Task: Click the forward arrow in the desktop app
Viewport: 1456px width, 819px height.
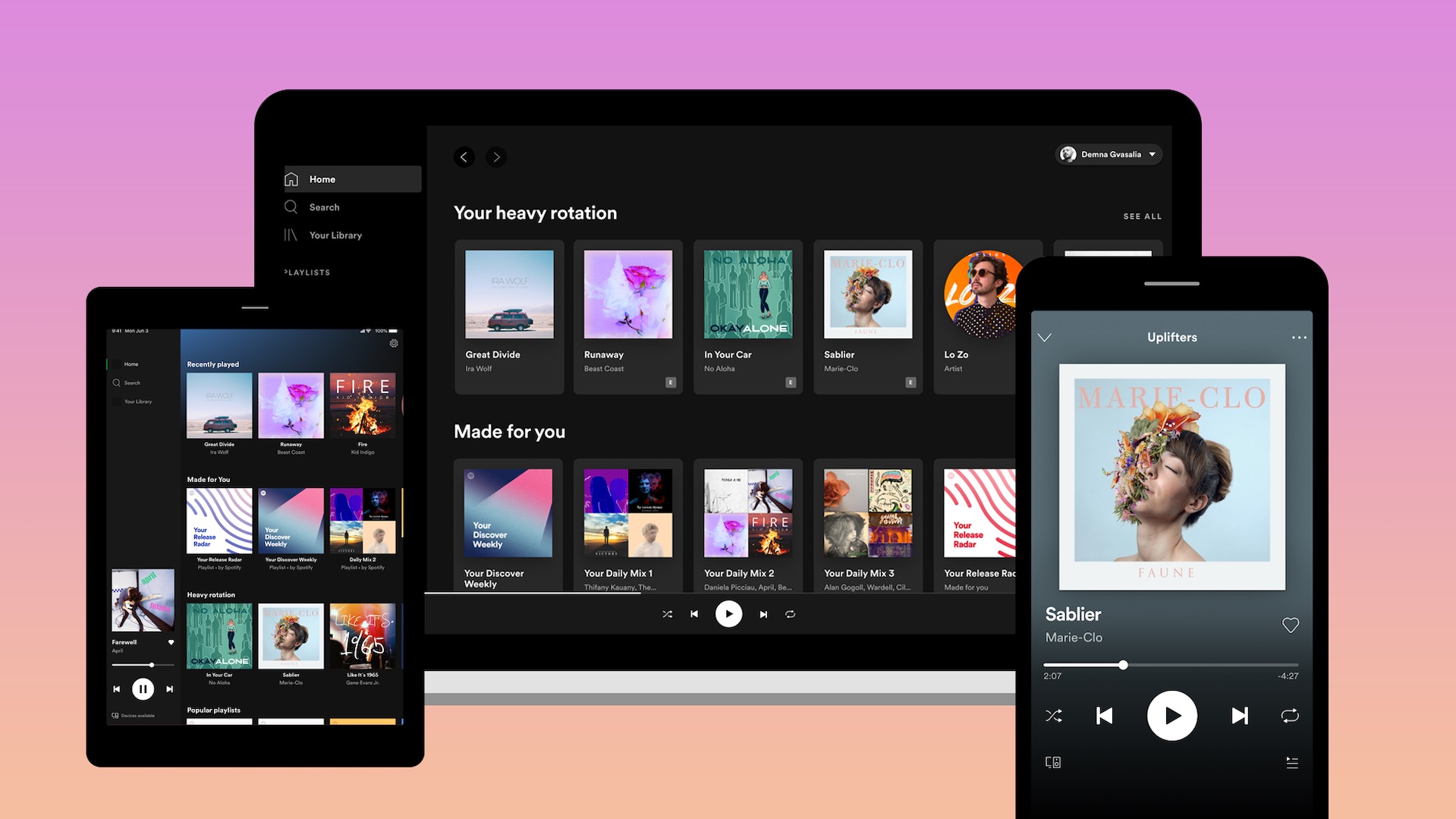Action: click(x=496, y=157)
